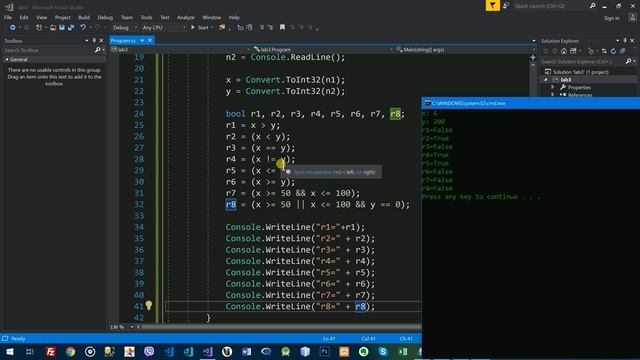Open the Debug menu
This screenshot has height=360, width=640.
click(x=105, y=18)
